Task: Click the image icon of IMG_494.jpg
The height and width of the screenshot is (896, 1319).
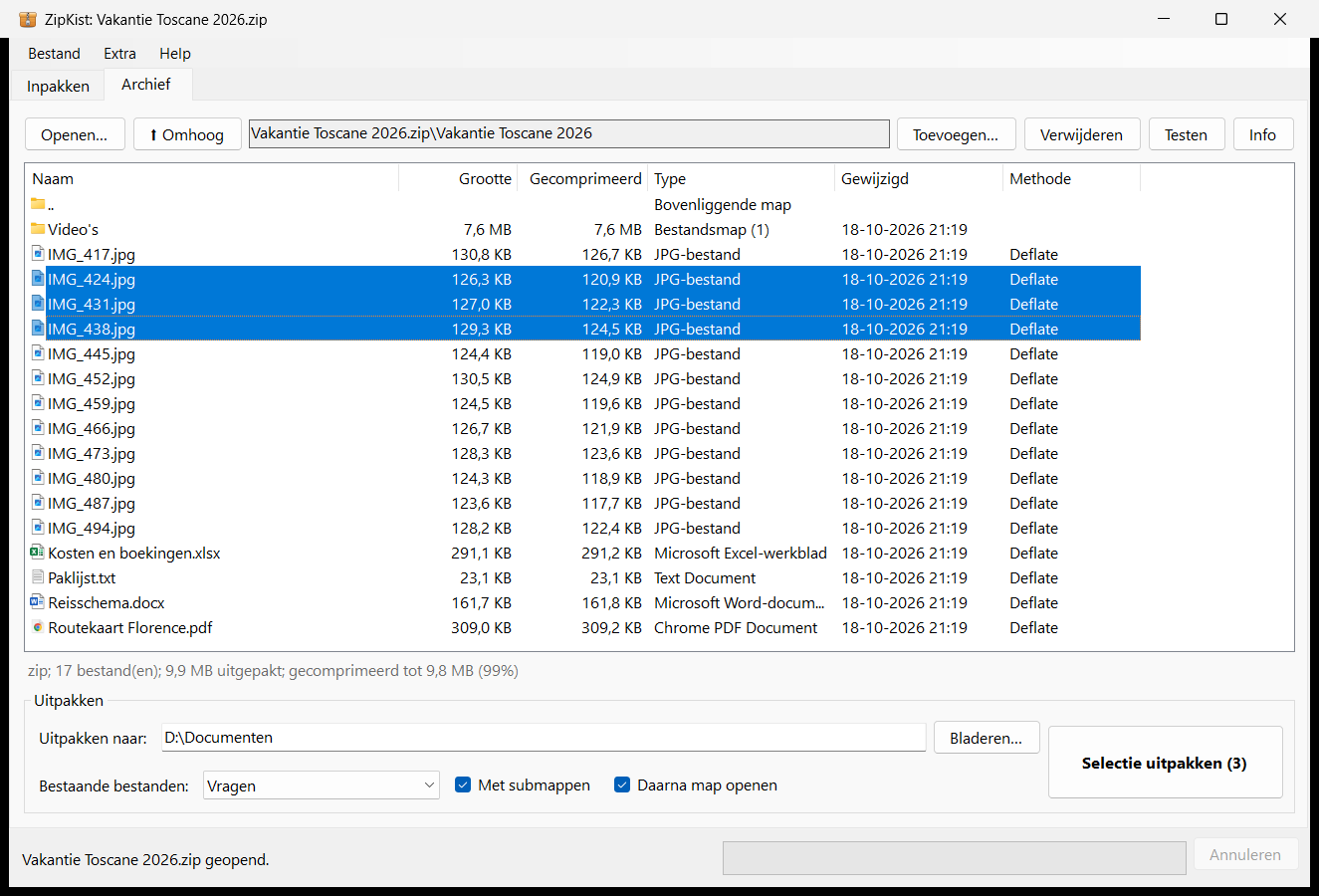Action: 38,528
